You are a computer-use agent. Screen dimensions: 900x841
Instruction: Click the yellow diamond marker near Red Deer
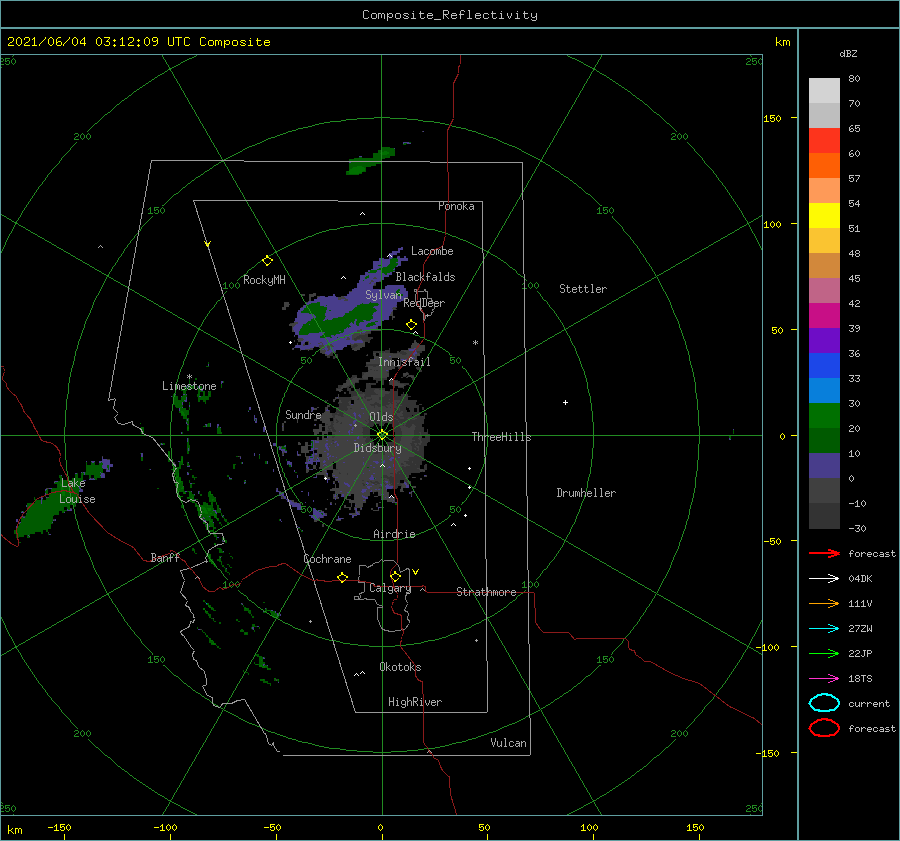click(x=412, y=325)
